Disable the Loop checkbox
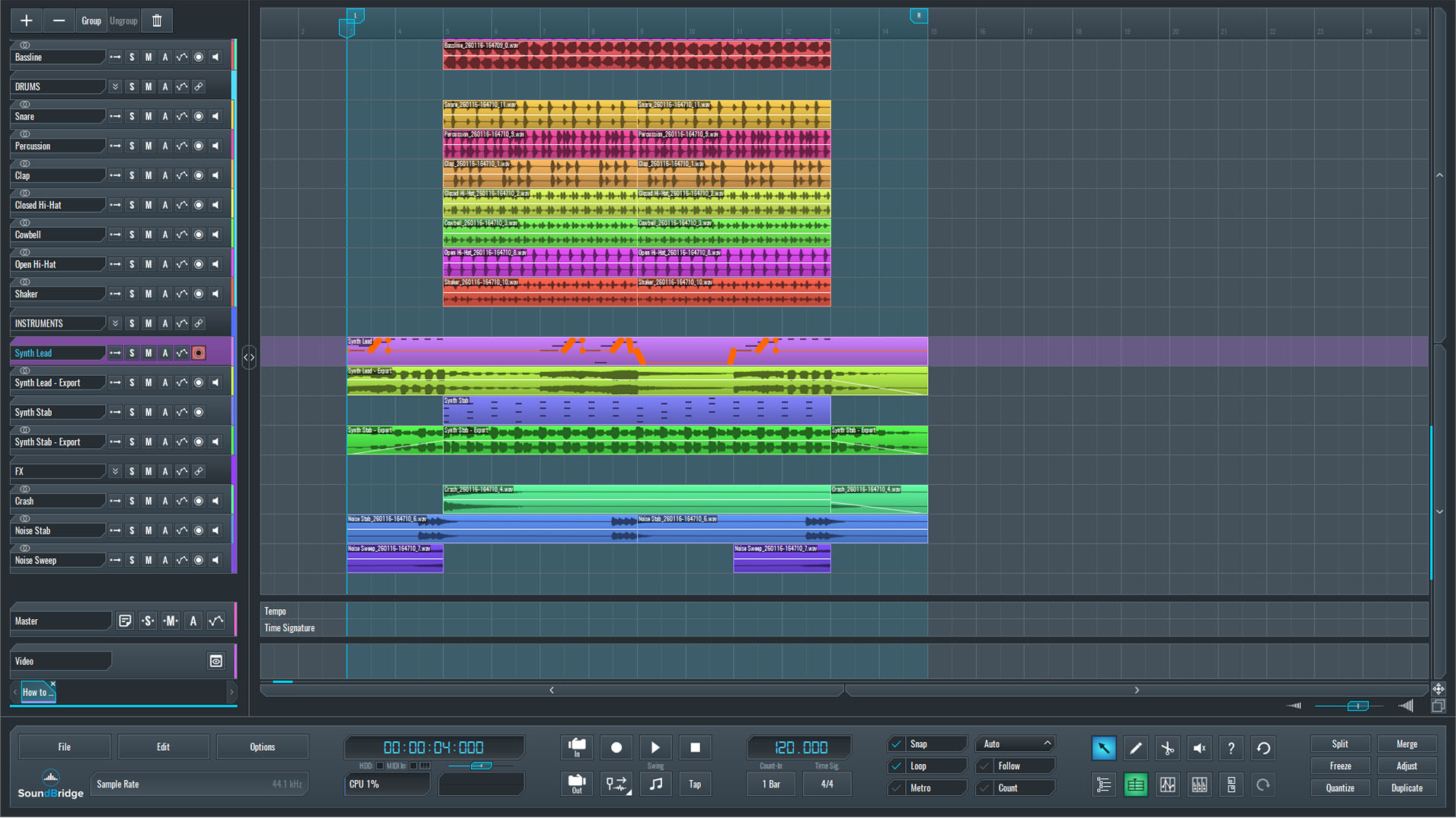 897,766
